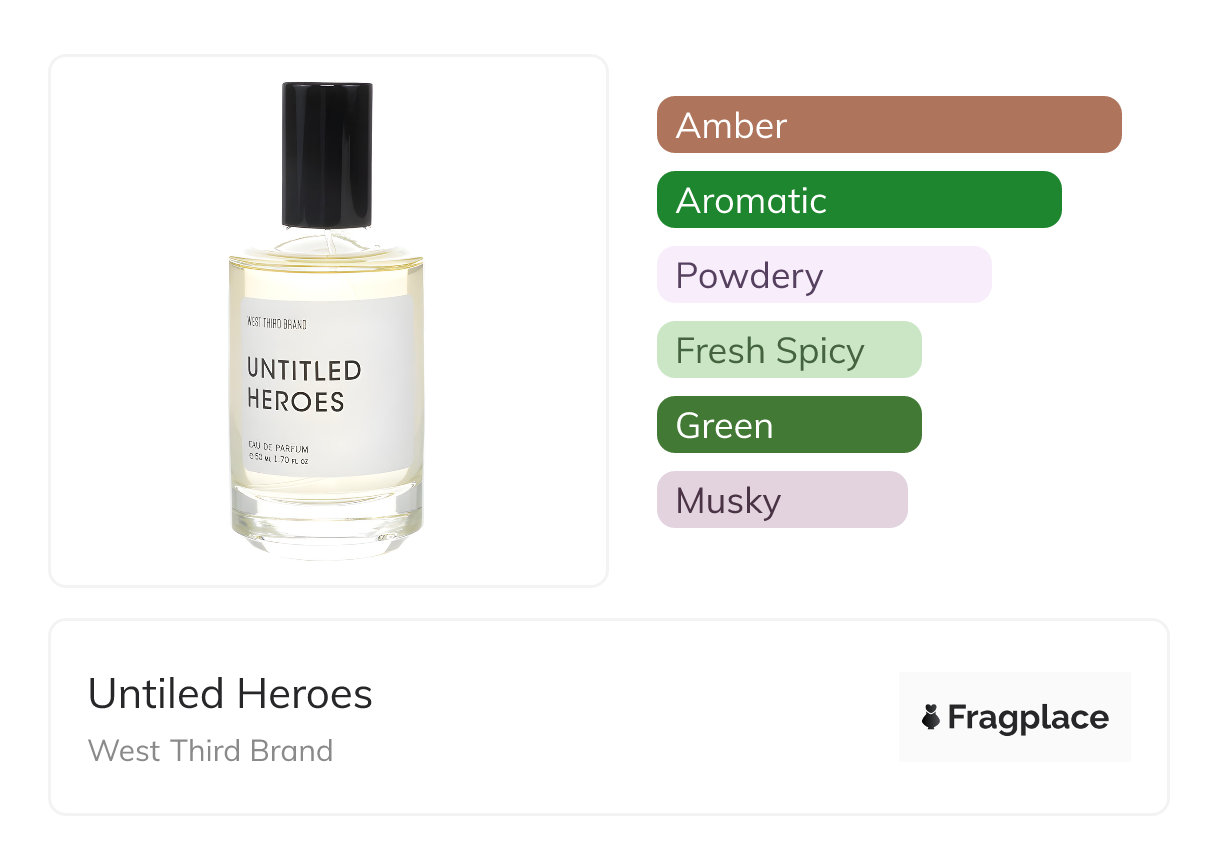Click the UNTITLED HEROES text on the bottle label
This screenshot has width=1218, height=864.
click(303, 386)
